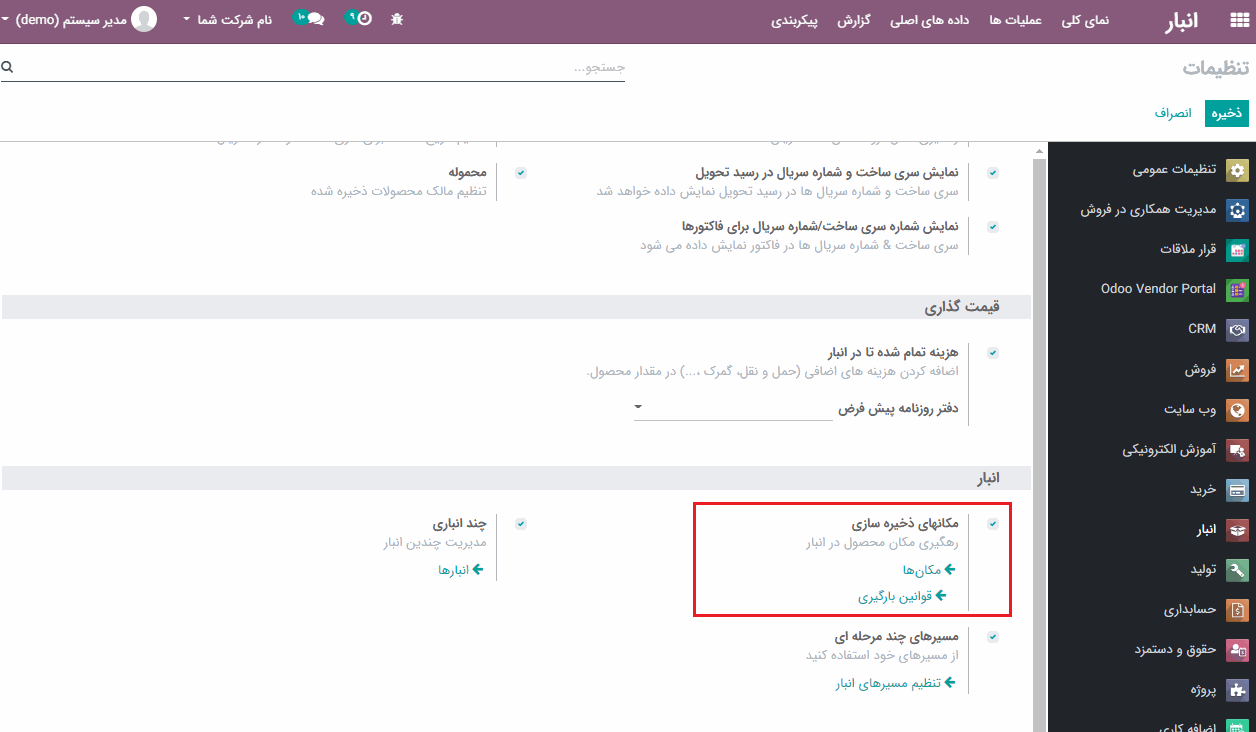Click the انصراف discard button
Viewport: 1256px width, 732px height.
coord(1173,113)
